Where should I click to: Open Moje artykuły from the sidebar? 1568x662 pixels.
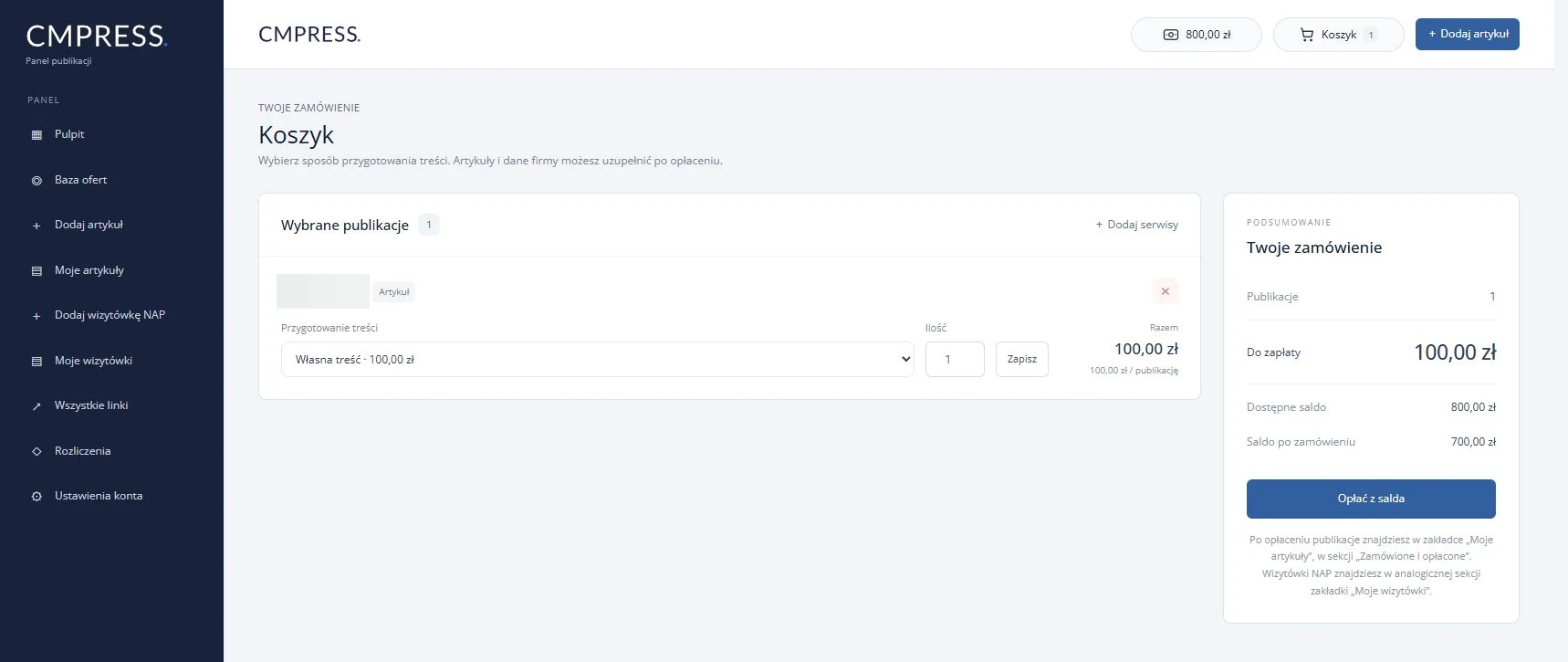(89, 270)
